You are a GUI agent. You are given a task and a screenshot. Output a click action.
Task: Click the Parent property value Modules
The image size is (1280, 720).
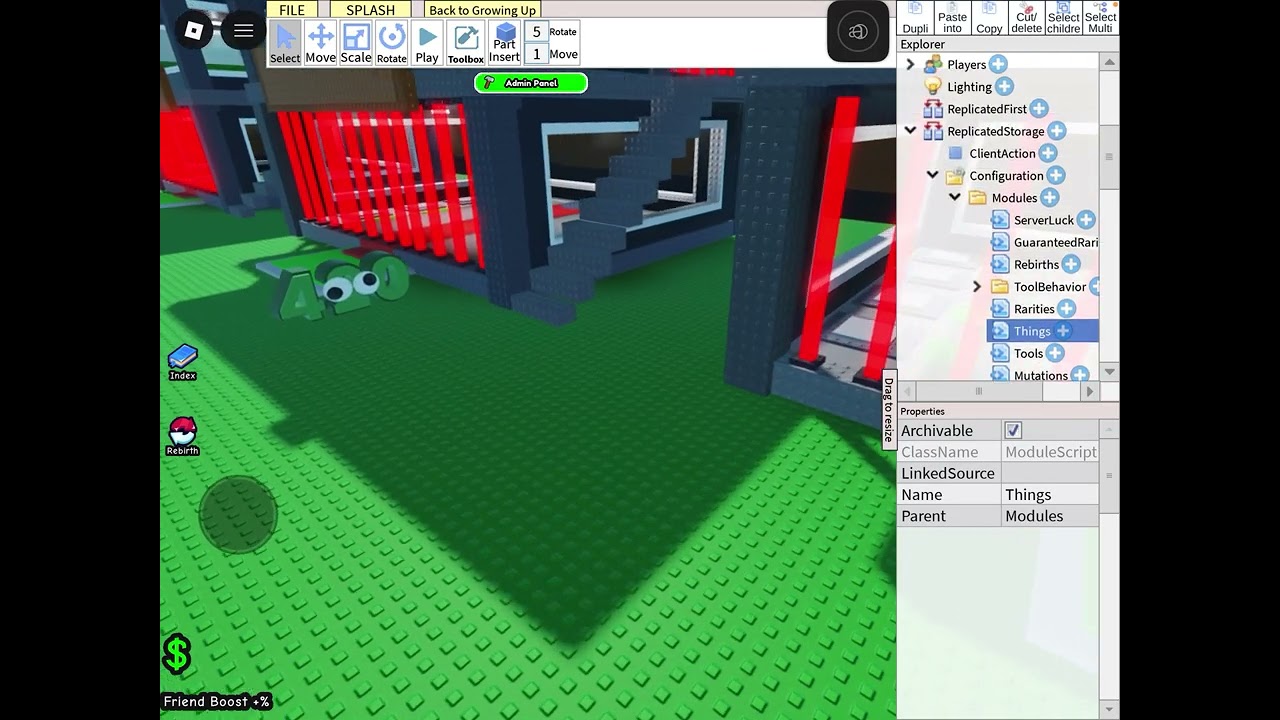[x=1050, y=516]
